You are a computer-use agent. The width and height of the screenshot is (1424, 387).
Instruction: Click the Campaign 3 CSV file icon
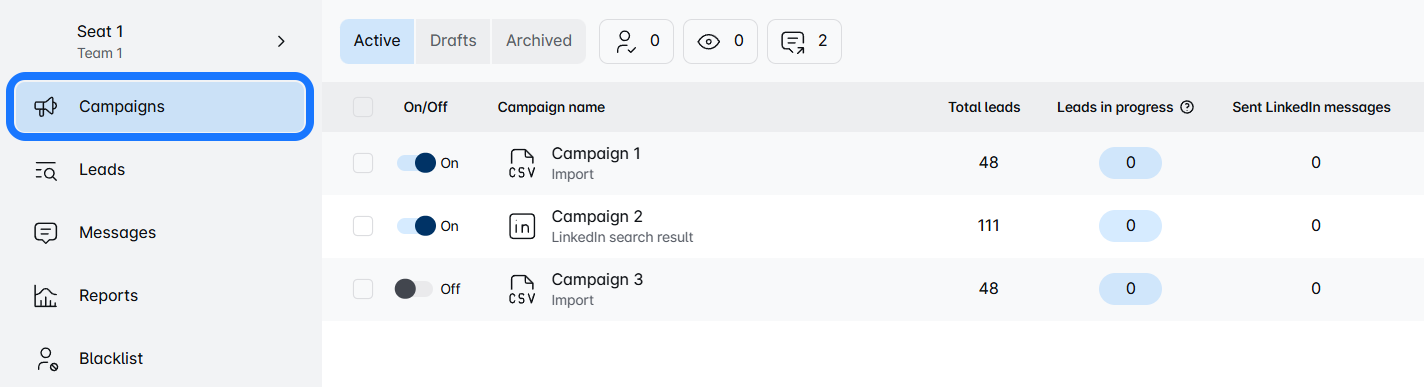point(522,290)
